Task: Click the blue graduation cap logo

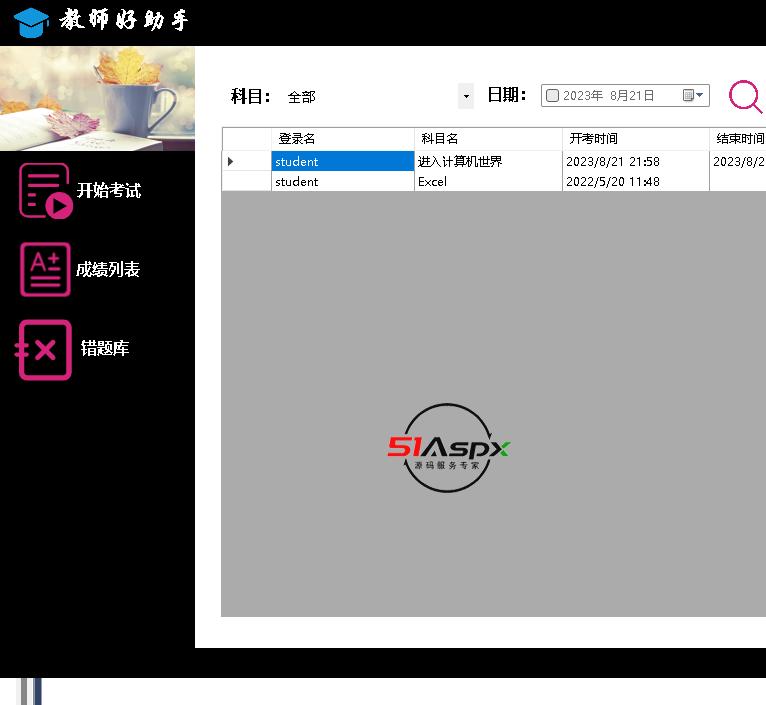Action: [31, 22]
